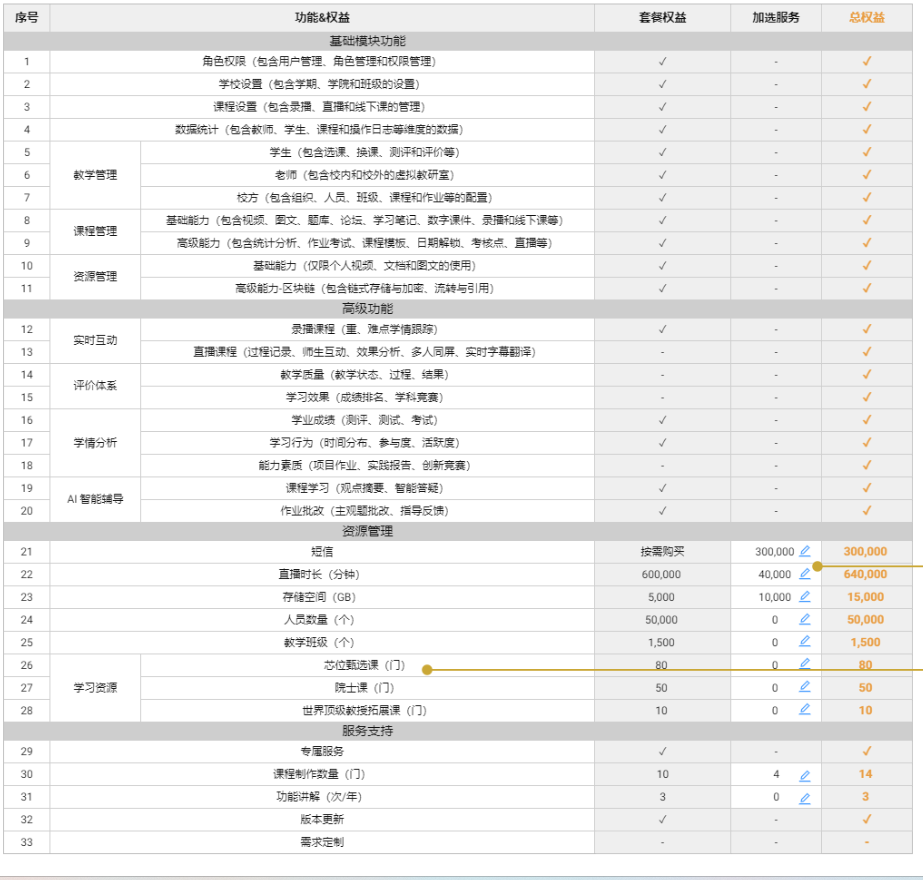Edit the 人员数量 add-on amount
923x880 pixels.
(x=805, y=620)
